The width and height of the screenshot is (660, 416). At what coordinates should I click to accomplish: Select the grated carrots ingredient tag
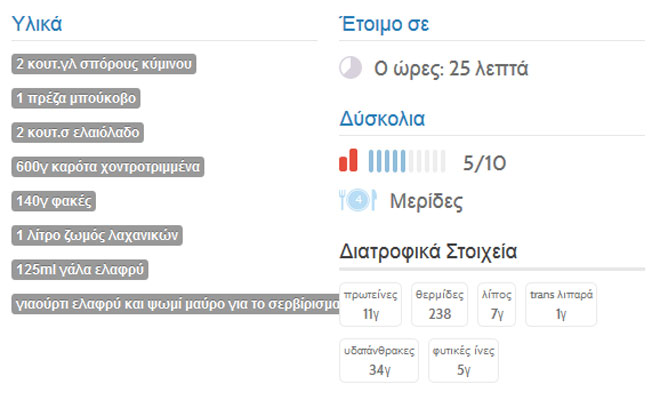tap(107, 167)
